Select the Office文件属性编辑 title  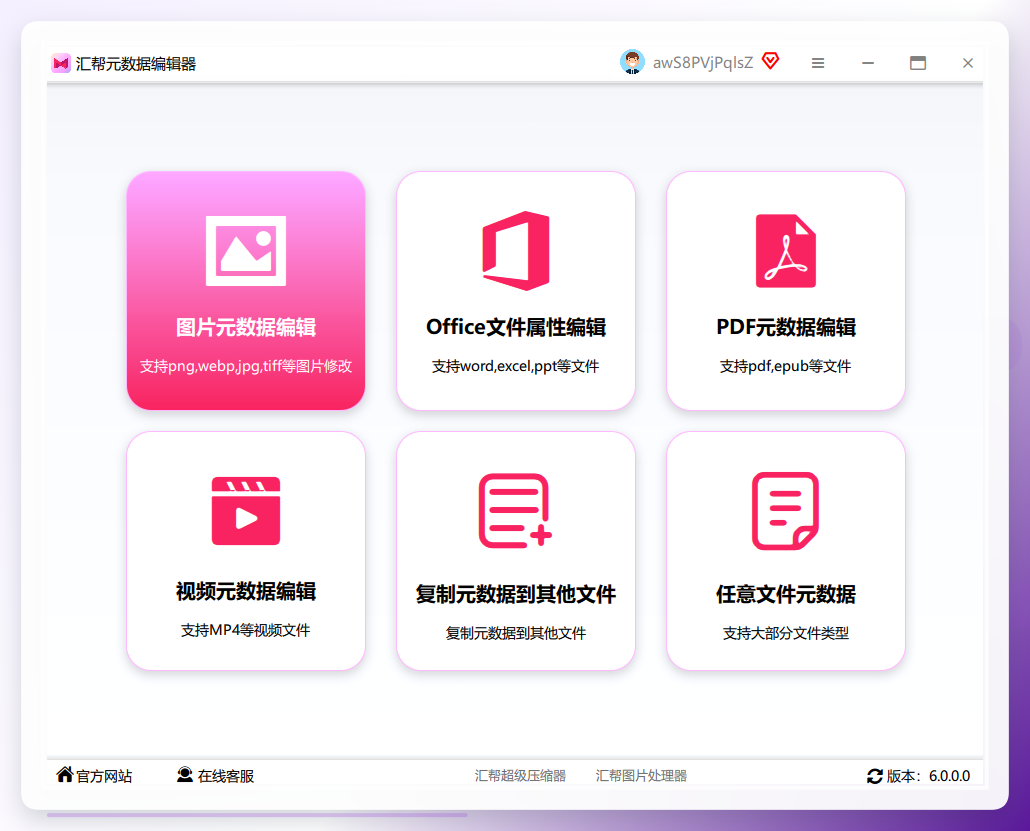click(x=516, y=327)
